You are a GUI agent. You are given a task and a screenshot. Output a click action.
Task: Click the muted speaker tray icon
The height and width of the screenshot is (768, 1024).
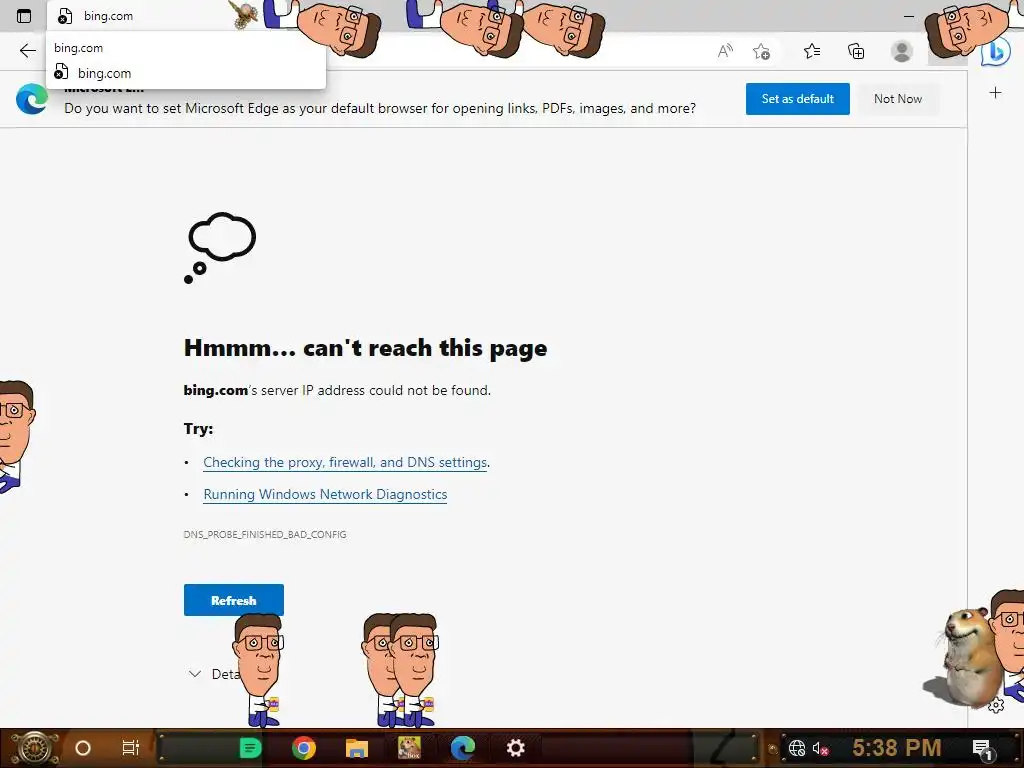(x=820, y=748)
